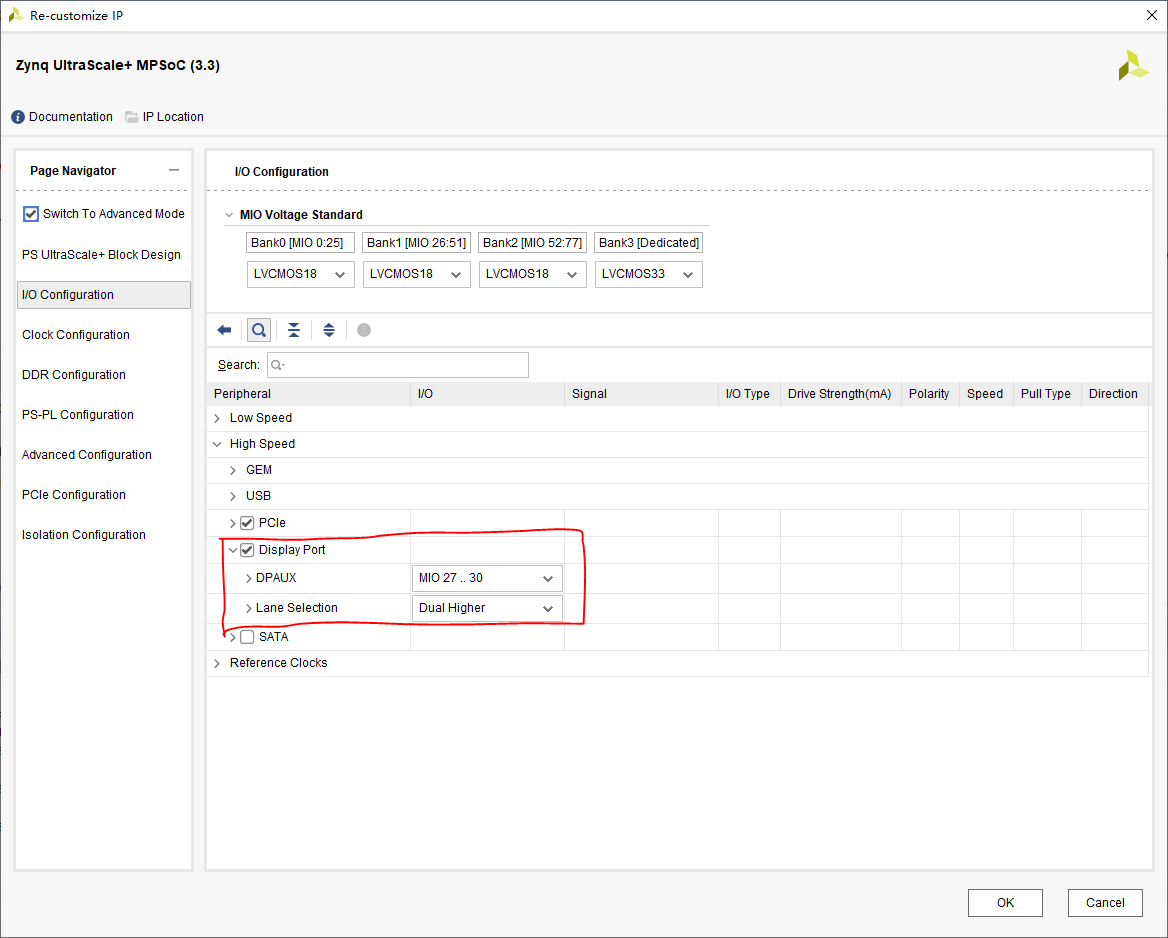The height and width of the screenshot is (938, 1168).
Task: Expand the PCIe tree node
Action: (232, 523)
